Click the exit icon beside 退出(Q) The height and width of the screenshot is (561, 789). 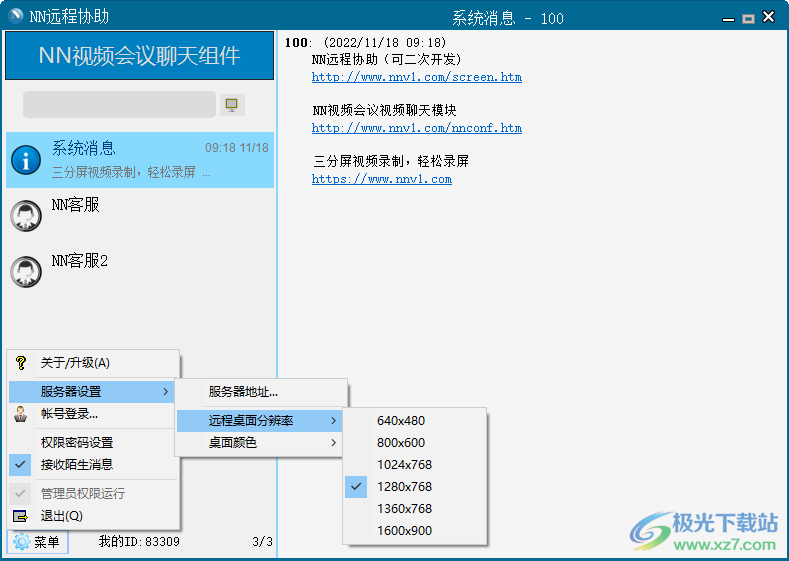20,516
